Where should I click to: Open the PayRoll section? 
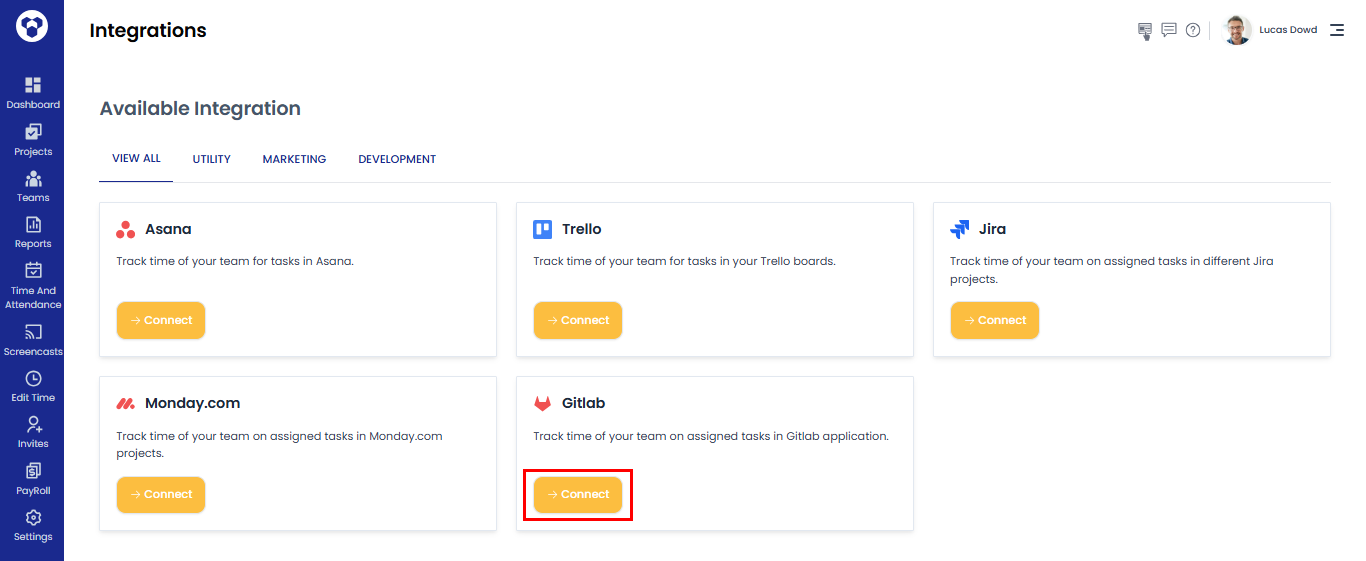(x=32, y=479)
